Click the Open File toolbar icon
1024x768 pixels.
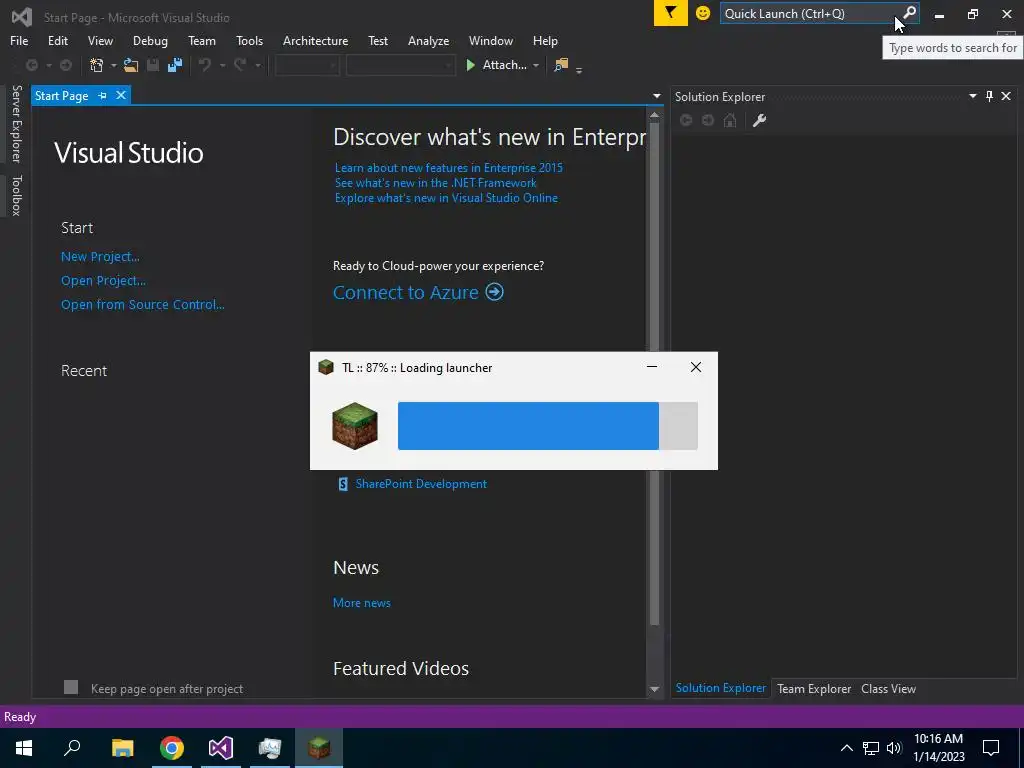coord(131,65)
